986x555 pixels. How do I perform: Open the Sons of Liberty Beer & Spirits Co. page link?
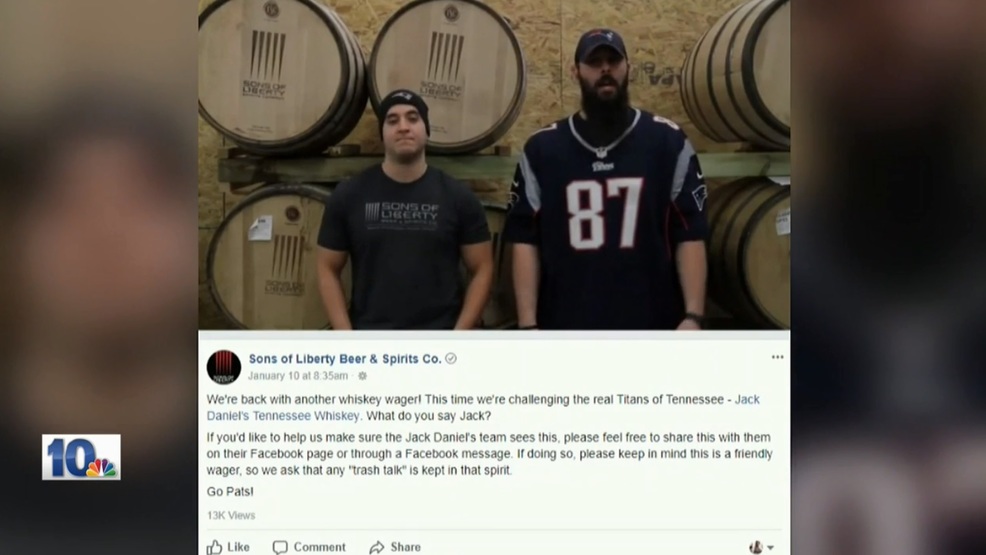click(x=345, y=358)
